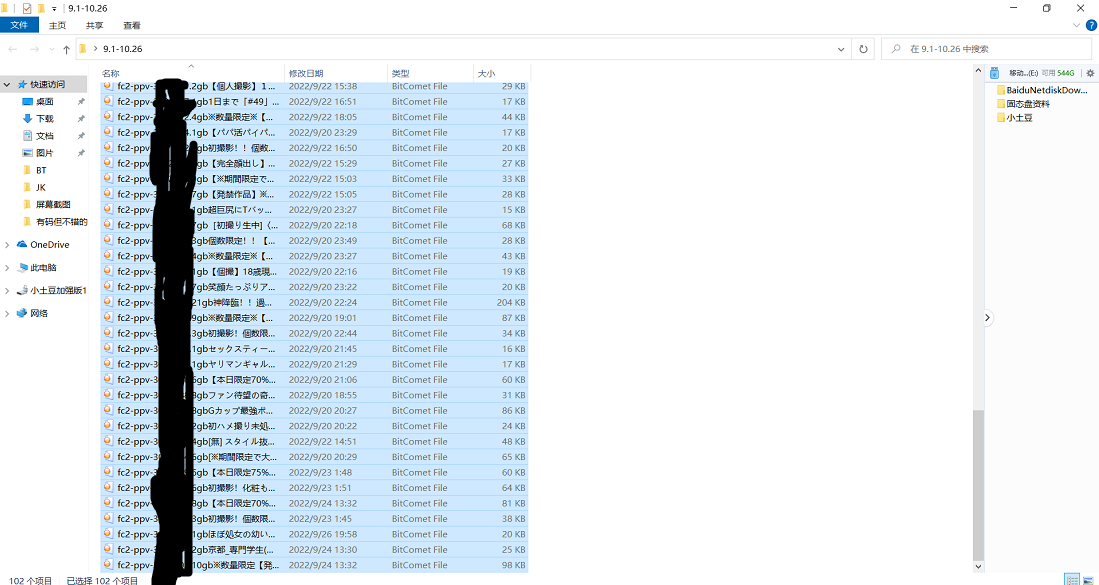Click the 小土豆加强版1 drive icon

pyautogui.click(x=21, y=291)
